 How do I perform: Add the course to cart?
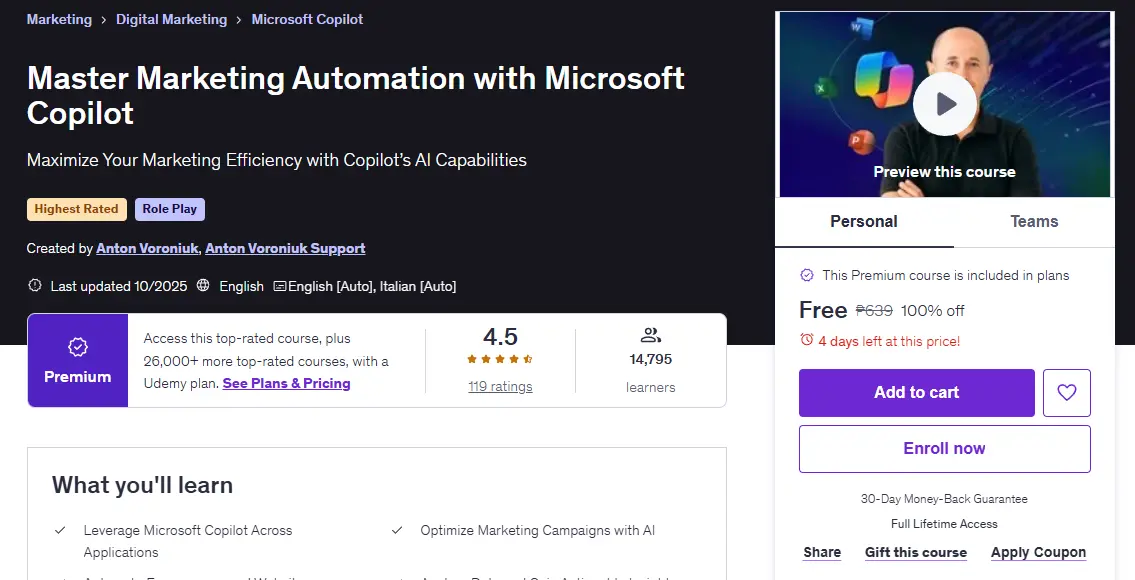pyautogui.click(x=916, y=392)
